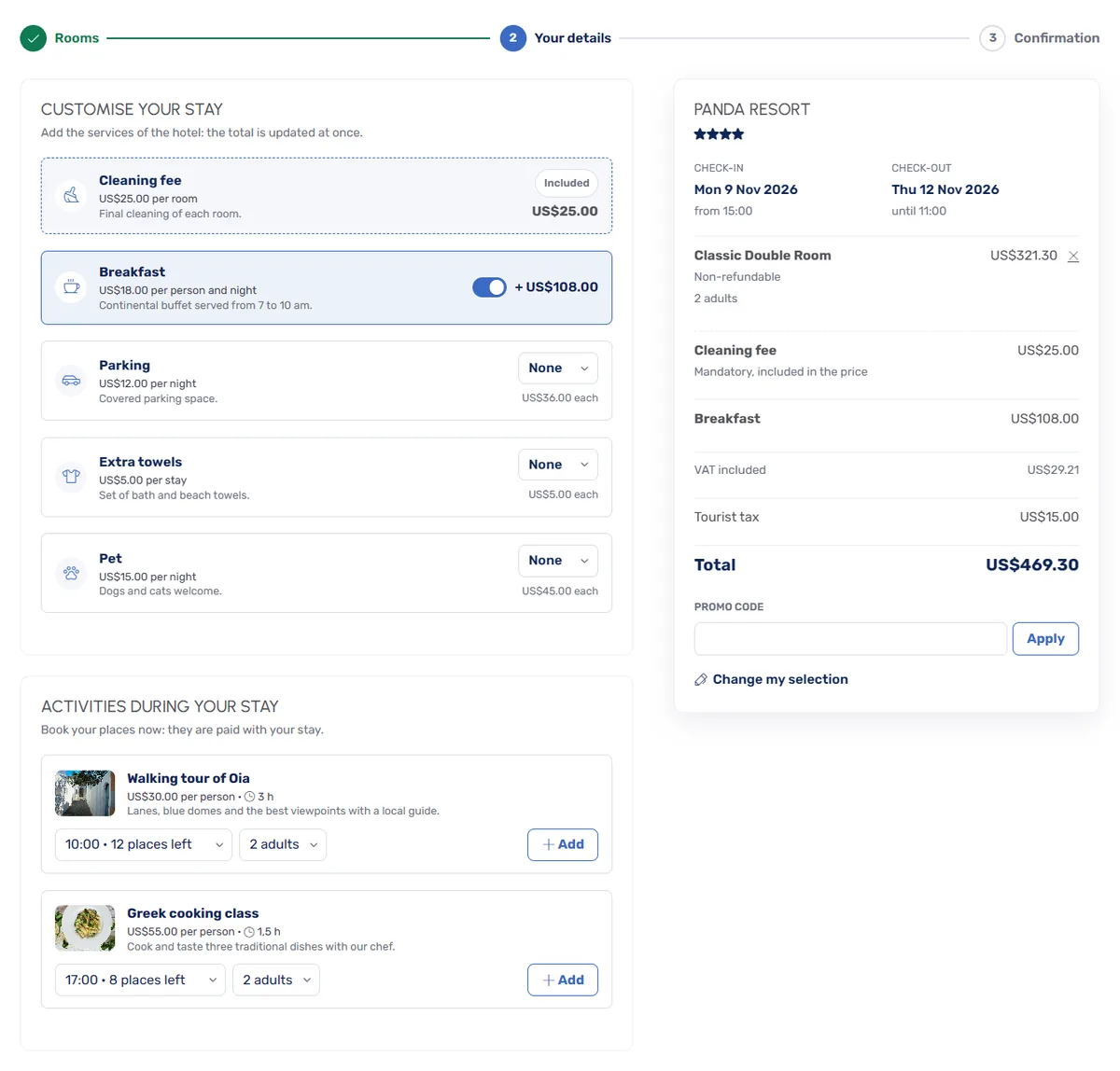
Task: Click the Breakfast + US$108.00 price
Action: pyautogui.click(x=556, y=287)
